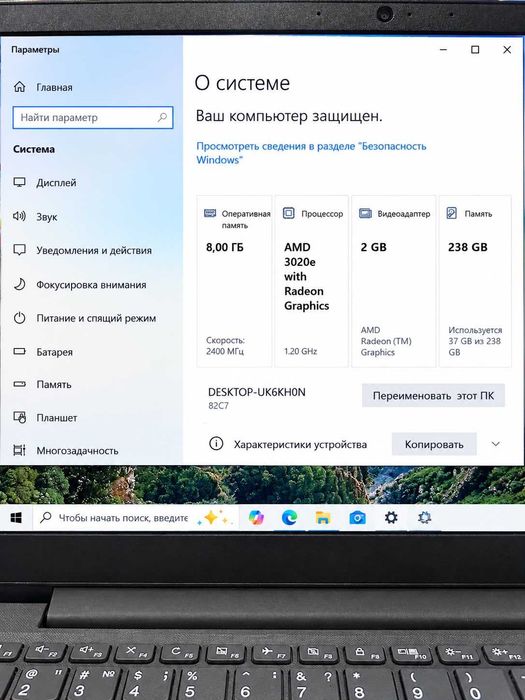
Task: Click the Копировать button
Action: pyautogui.click(x=434, y=444)
